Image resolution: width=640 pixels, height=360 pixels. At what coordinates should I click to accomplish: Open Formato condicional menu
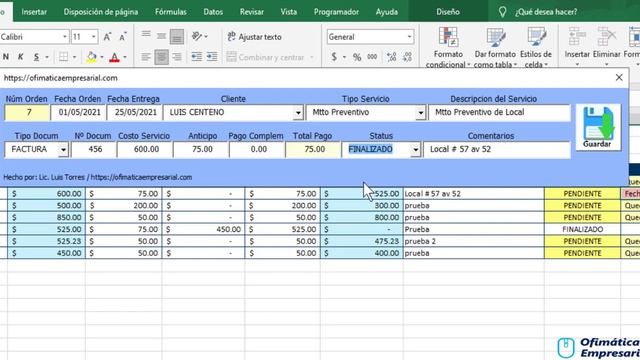tap(448, 47)
